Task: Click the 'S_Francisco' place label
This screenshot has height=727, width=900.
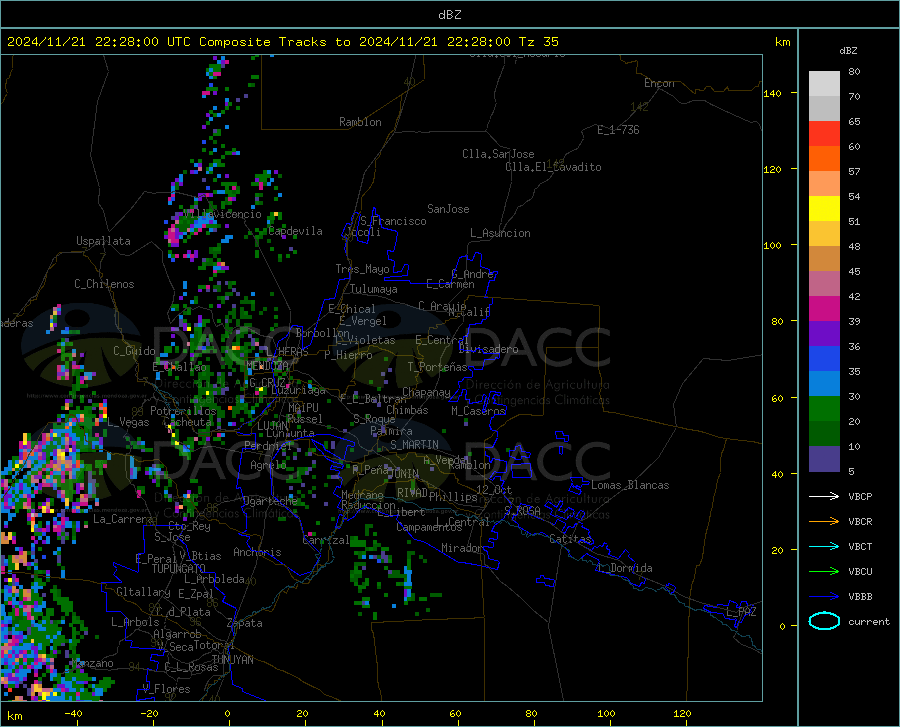Action: 393,221
